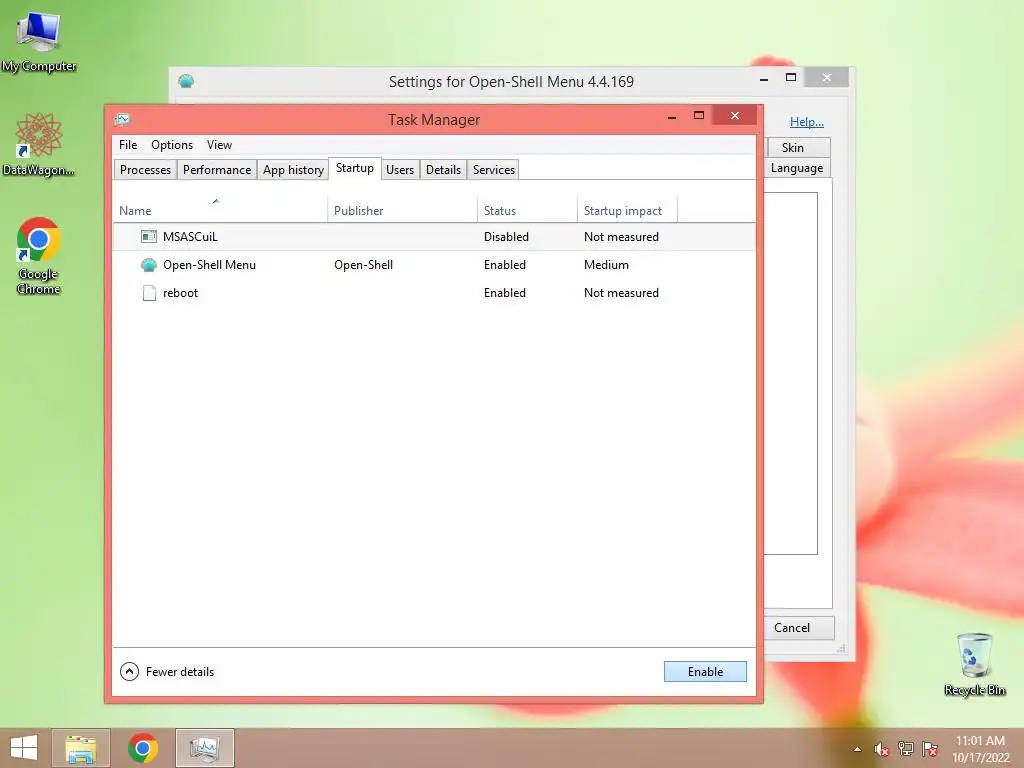
Task: Collapse with the Fewer details arrow
Action: 129,671
